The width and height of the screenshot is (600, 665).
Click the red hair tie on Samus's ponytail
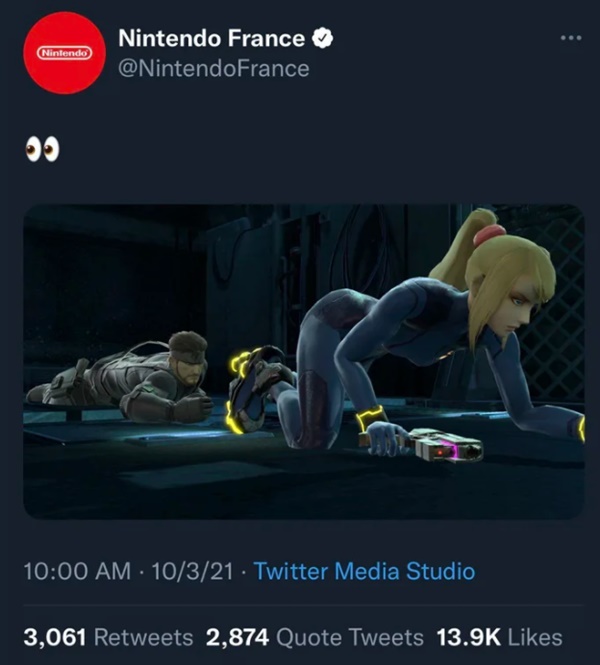489,237
